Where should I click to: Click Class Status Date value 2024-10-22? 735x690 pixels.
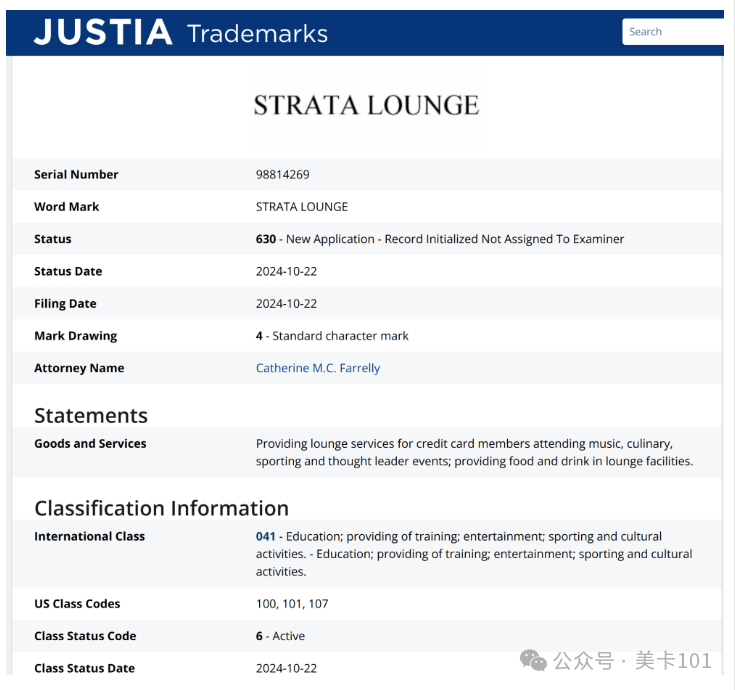tap(286, 668)
